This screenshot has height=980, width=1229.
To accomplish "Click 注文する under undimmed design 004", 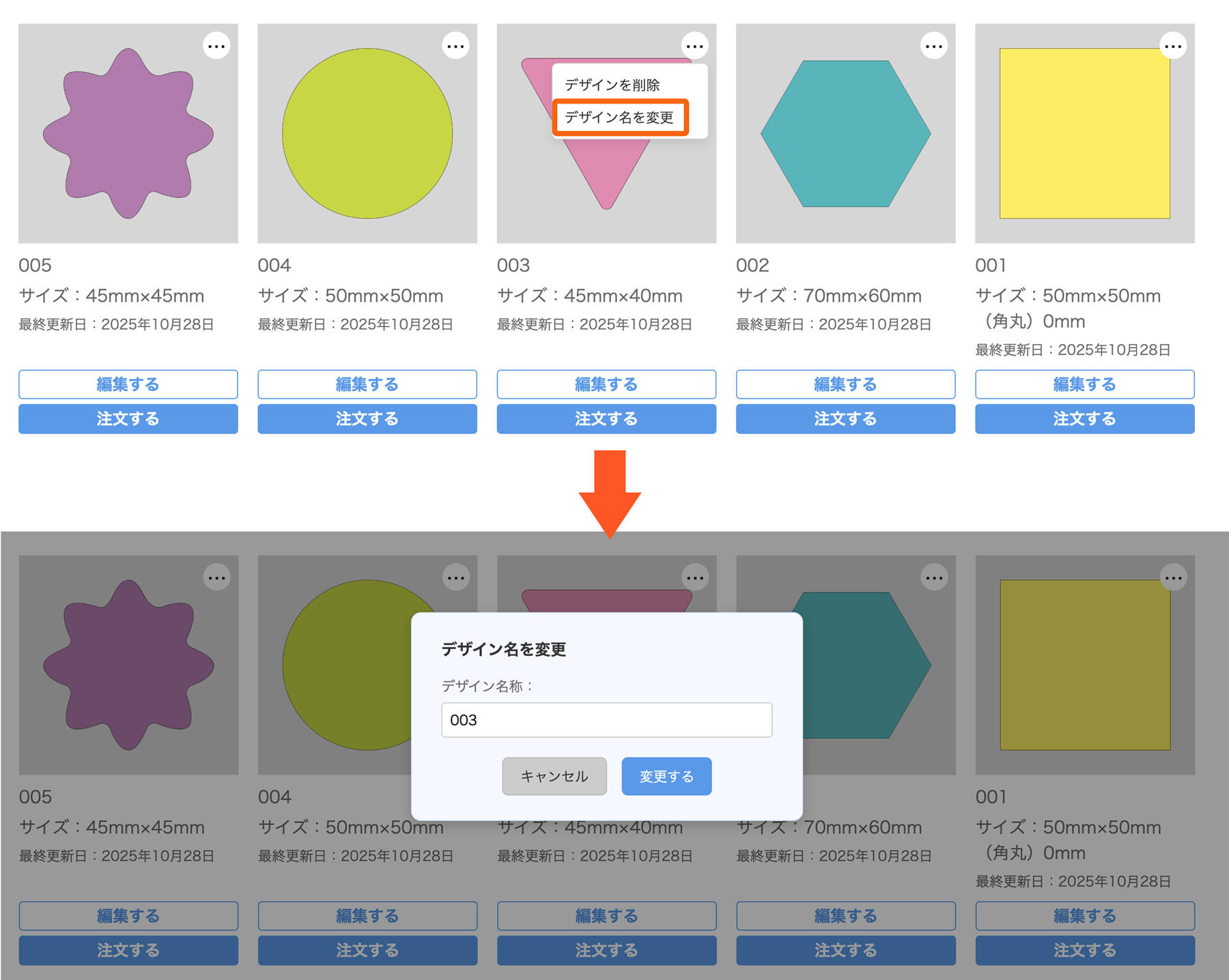I will (367, 419).
